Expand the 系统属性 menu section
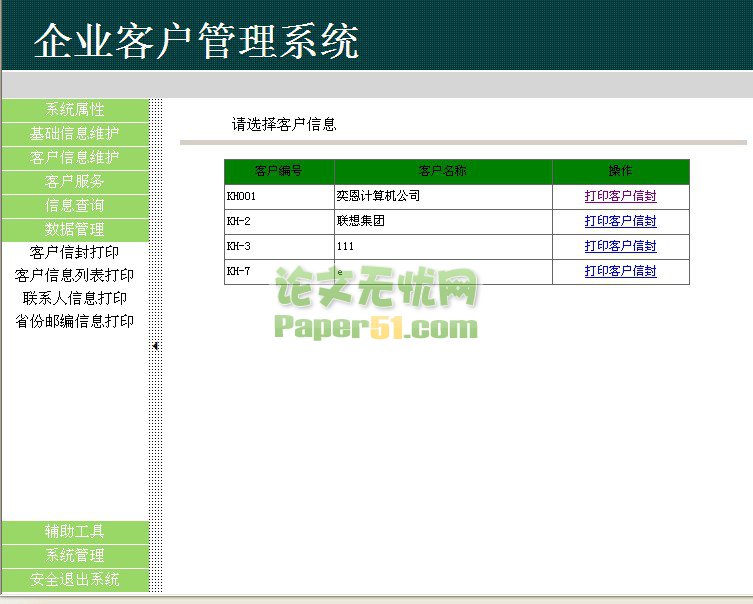This screenshot has height=604, width=753. (x=75, y=109)
